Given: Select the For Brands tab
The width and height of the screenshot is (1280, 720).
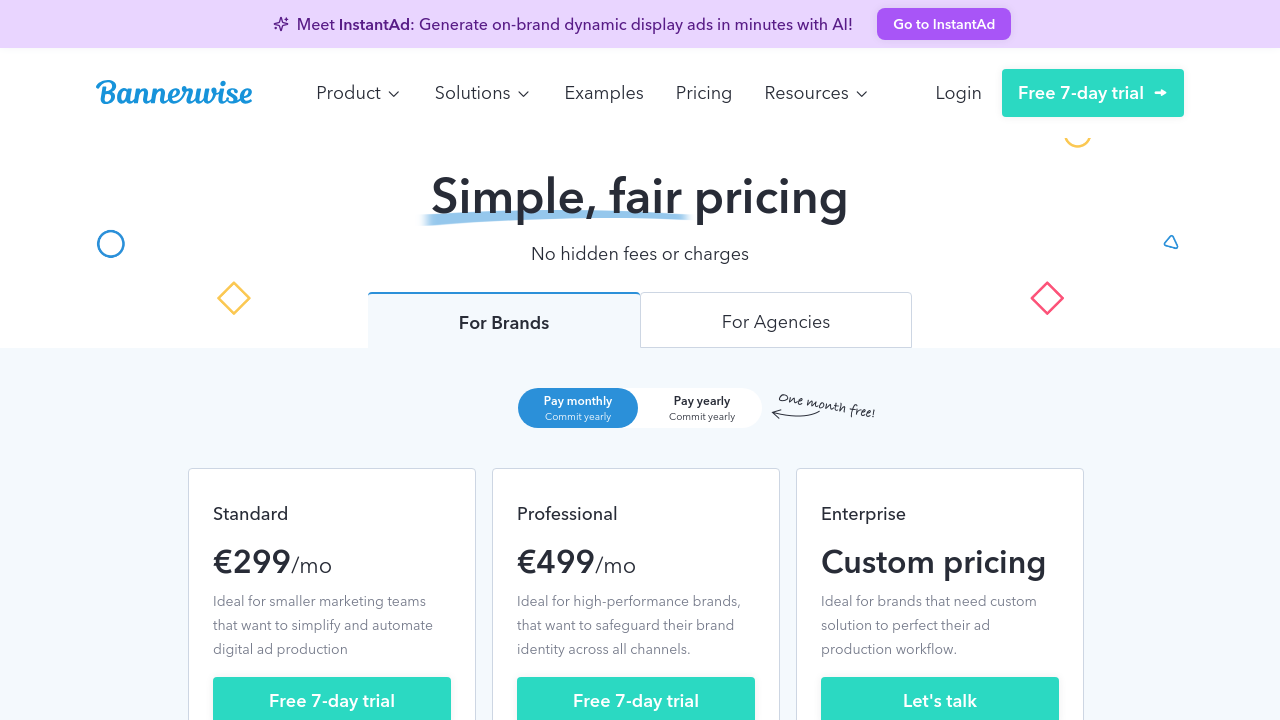Looking at the screenshot, I should coord(504,322).
